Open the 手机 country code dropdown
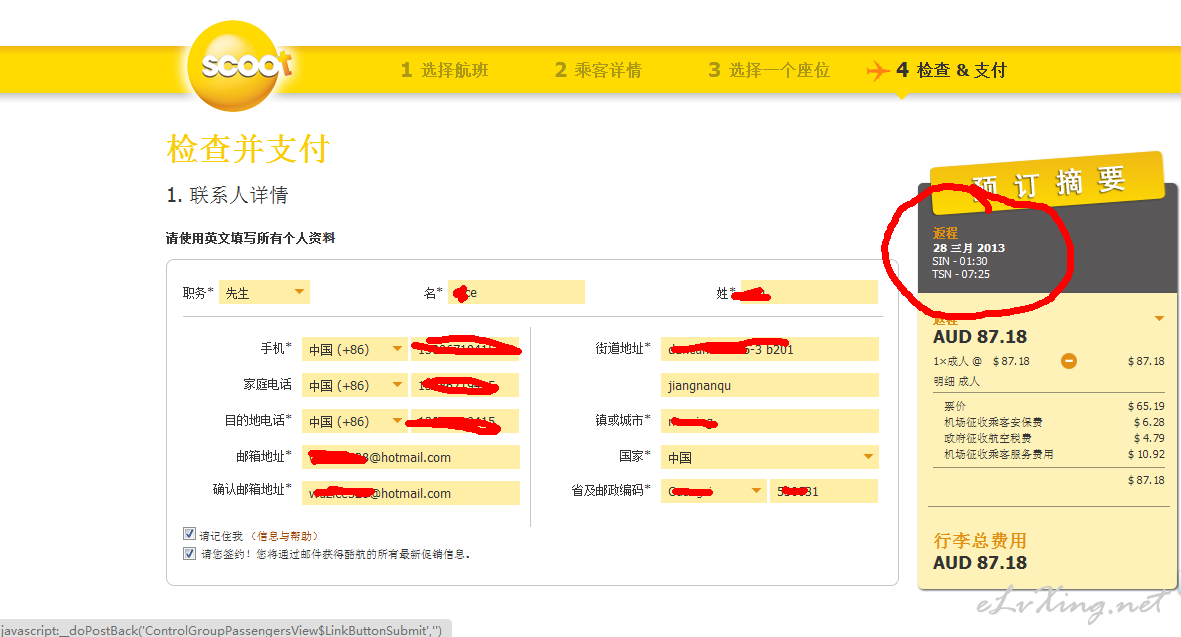The height and width of the screenshot is (637, 1181). click(355, 349)
